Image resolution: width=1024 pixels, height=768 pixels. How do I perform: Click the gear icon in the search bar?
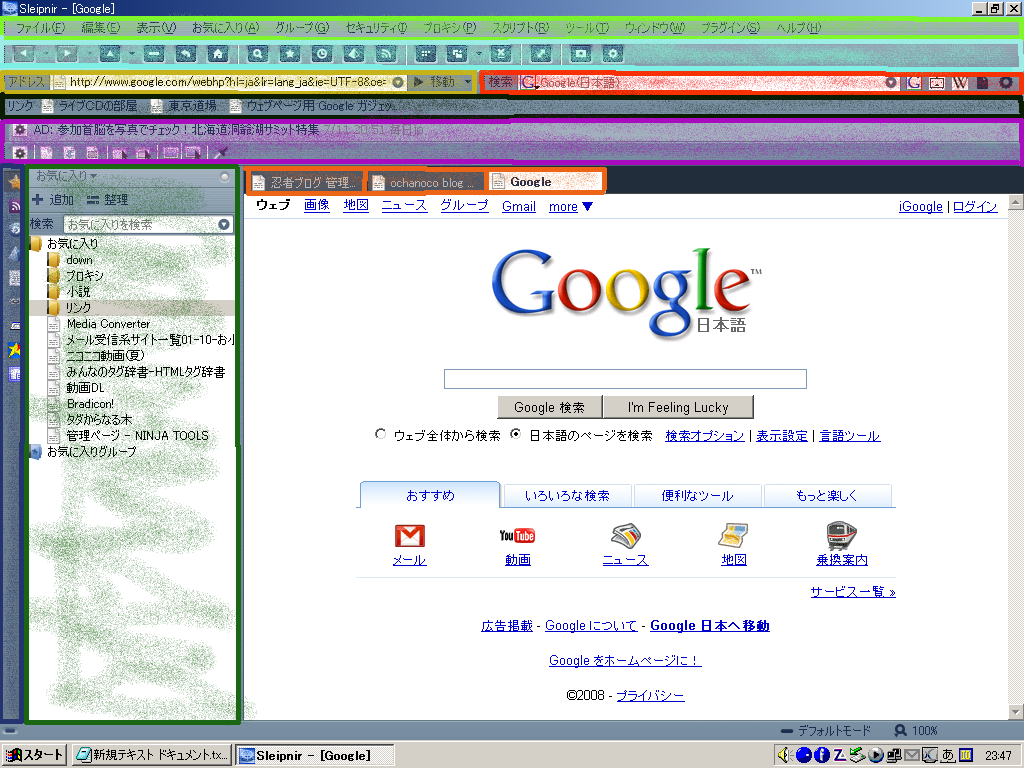coord(1006,82)
